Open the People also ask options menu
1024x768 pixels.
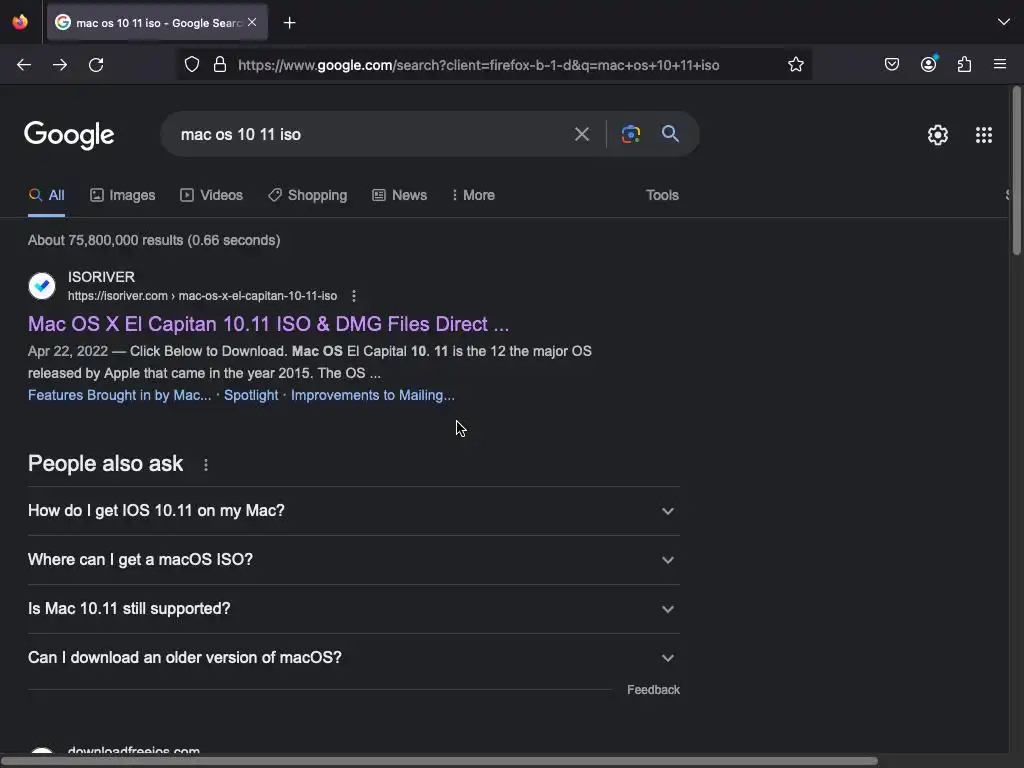click(x=206, y=465)
